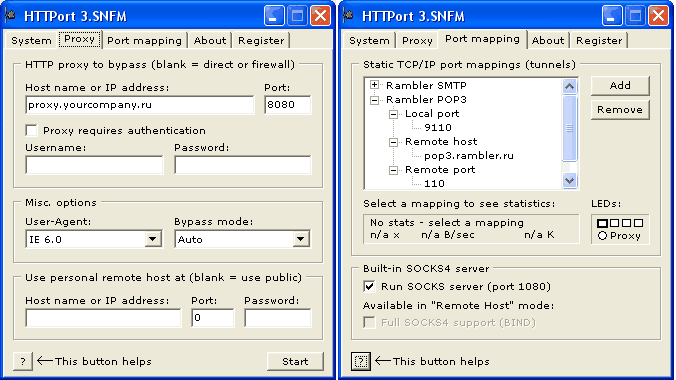Open Register tab in left window
The height and width of the screenshot is (380, 676).
click(x=261, y=41)
